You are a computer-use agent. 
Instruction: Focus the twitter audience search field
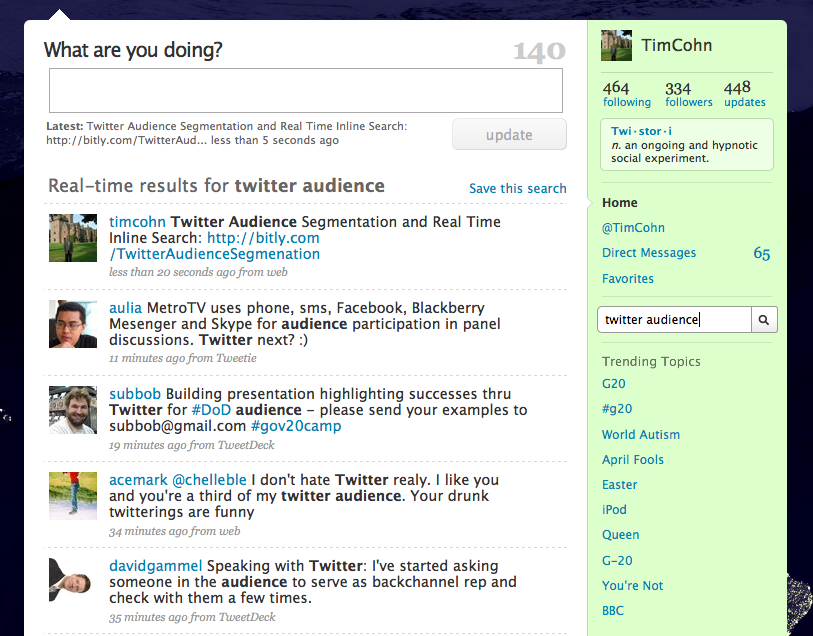tap(674, 320)
